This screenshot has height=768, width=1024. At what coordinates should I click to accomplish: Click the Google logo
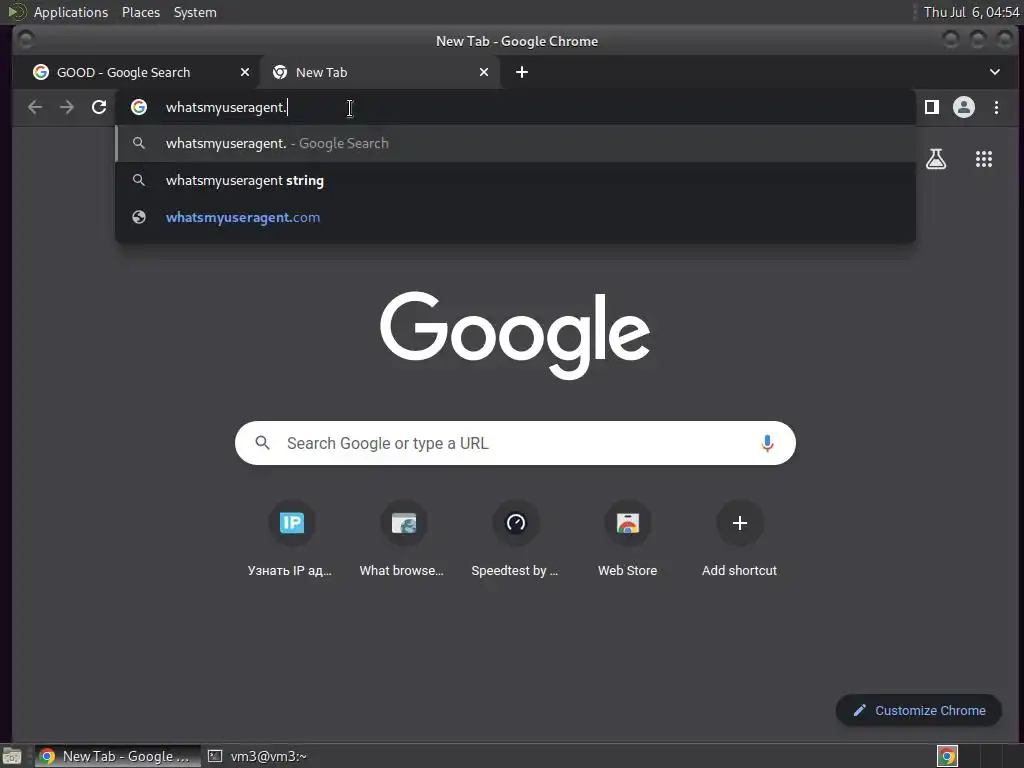click(x=515, y=335)
